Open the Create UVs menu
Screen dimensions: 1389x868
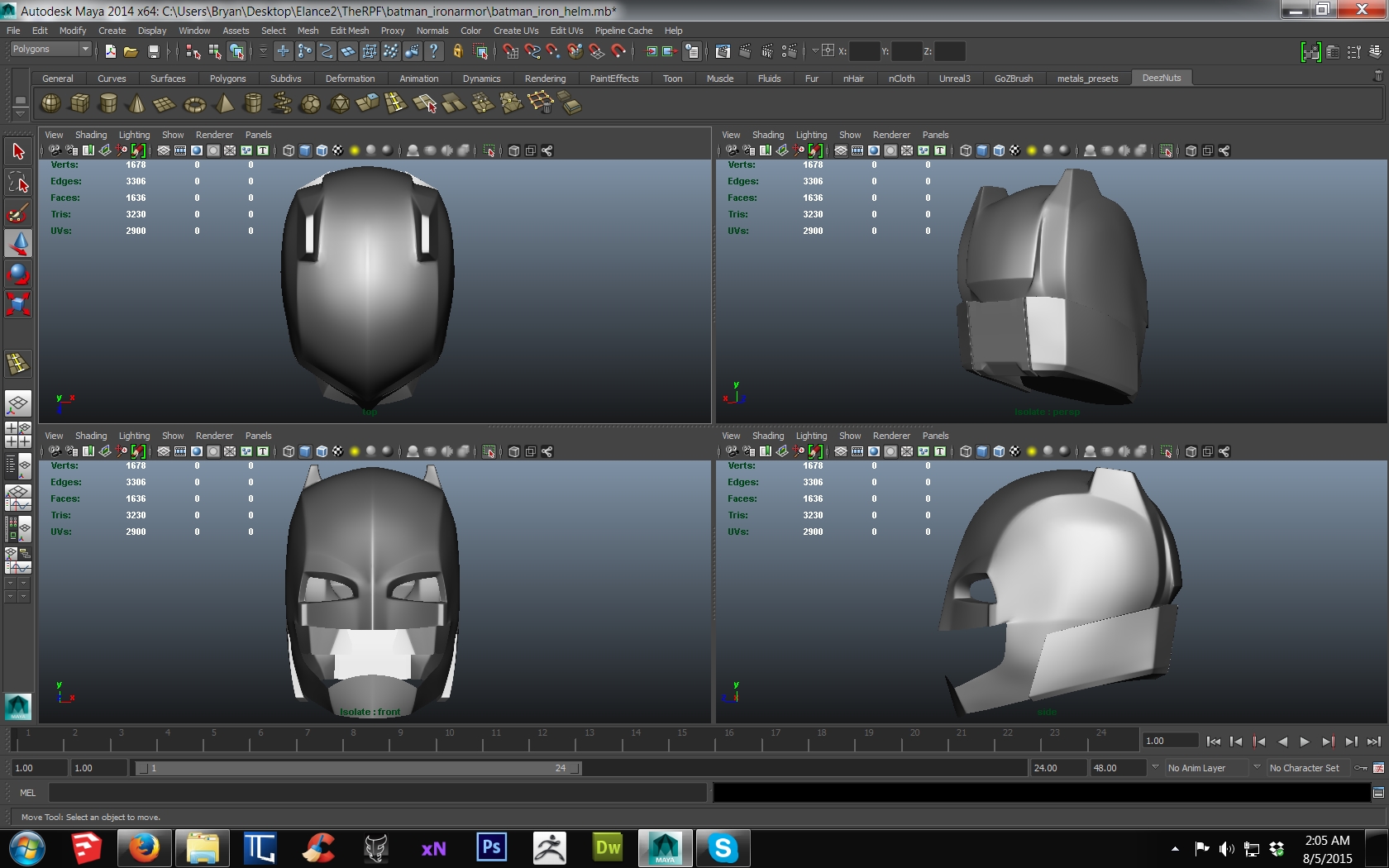pyautogui.click(x=516, y=31)
